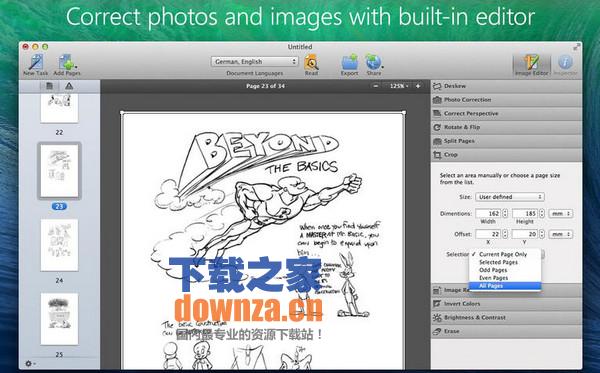Viewport: 600px width, 373px height.
Task: Expand the Brightness & Contrast section
Action: pyautogui.click(x=506, y=318)
